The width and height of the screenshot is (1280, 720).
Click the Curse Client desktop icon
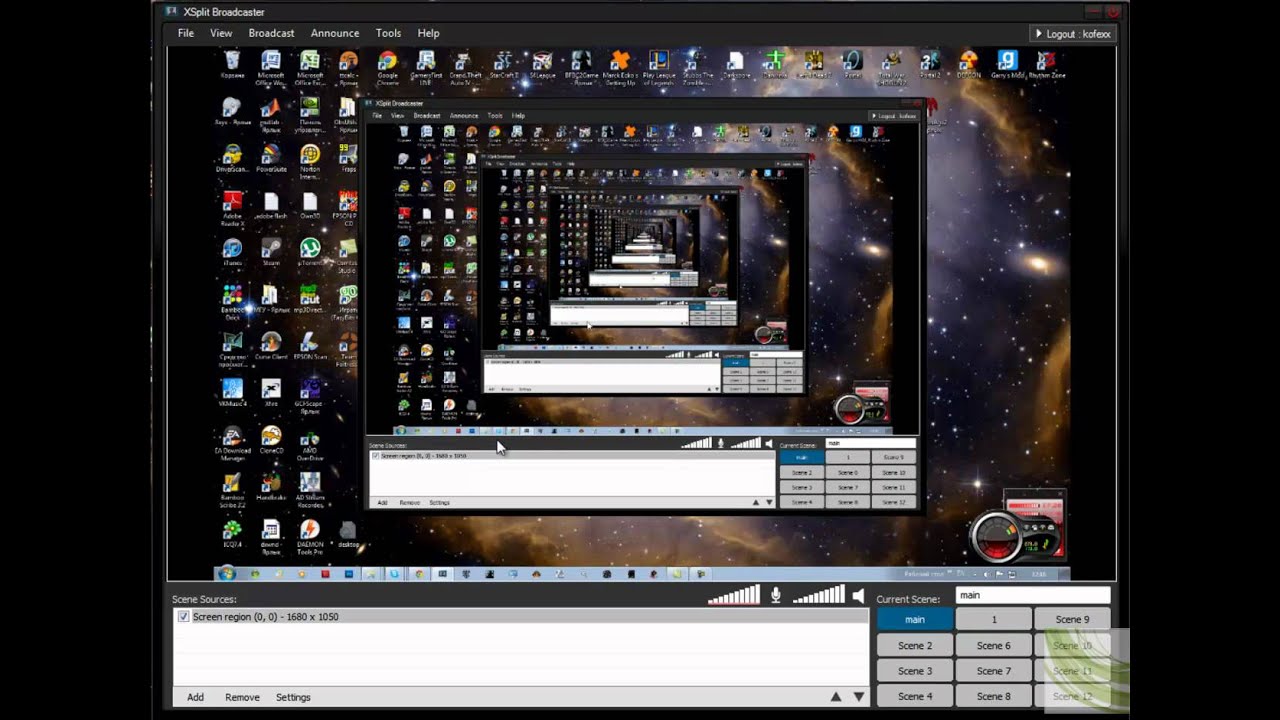[271, 345]
